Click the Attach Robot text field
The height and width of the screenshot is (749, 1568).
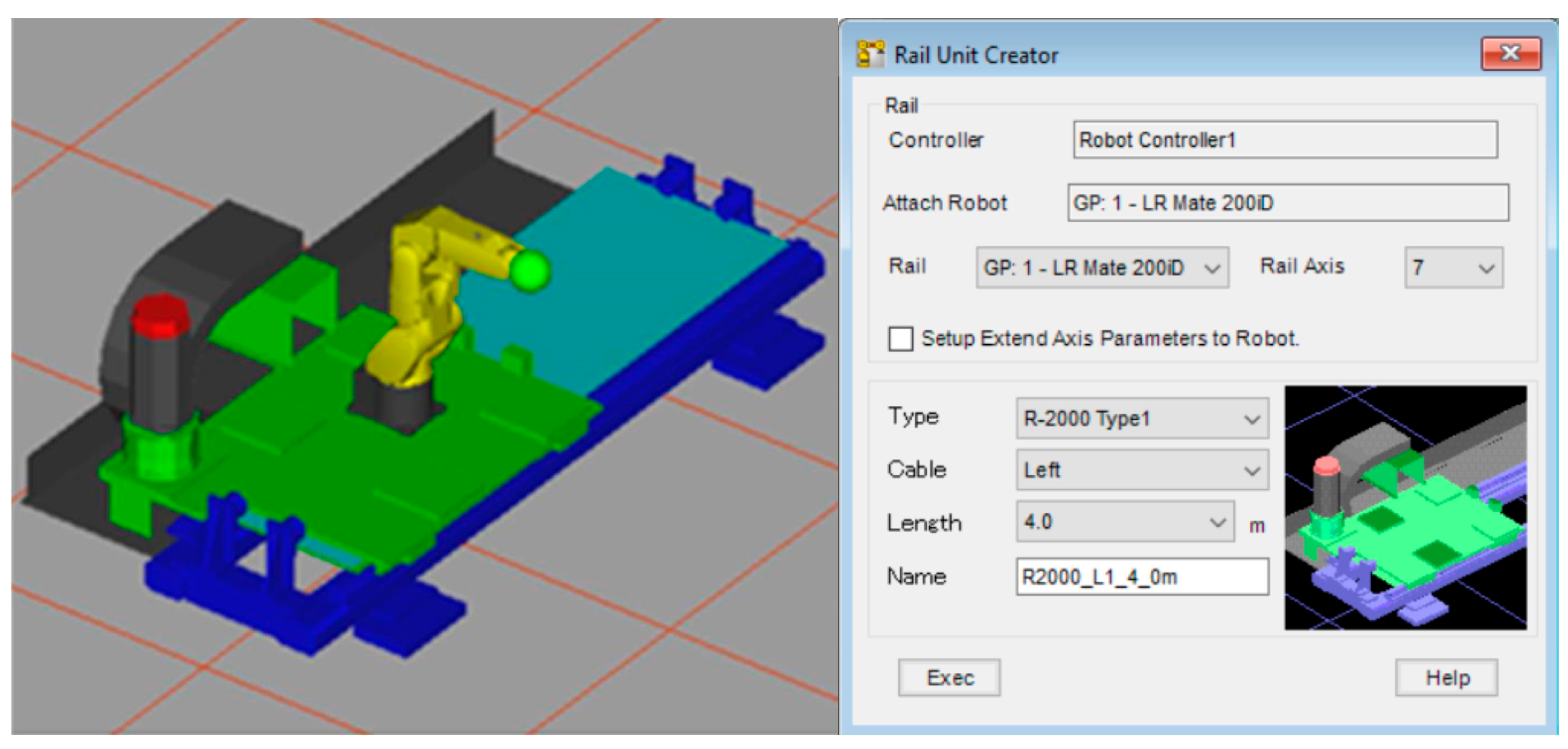point(1288,203)
